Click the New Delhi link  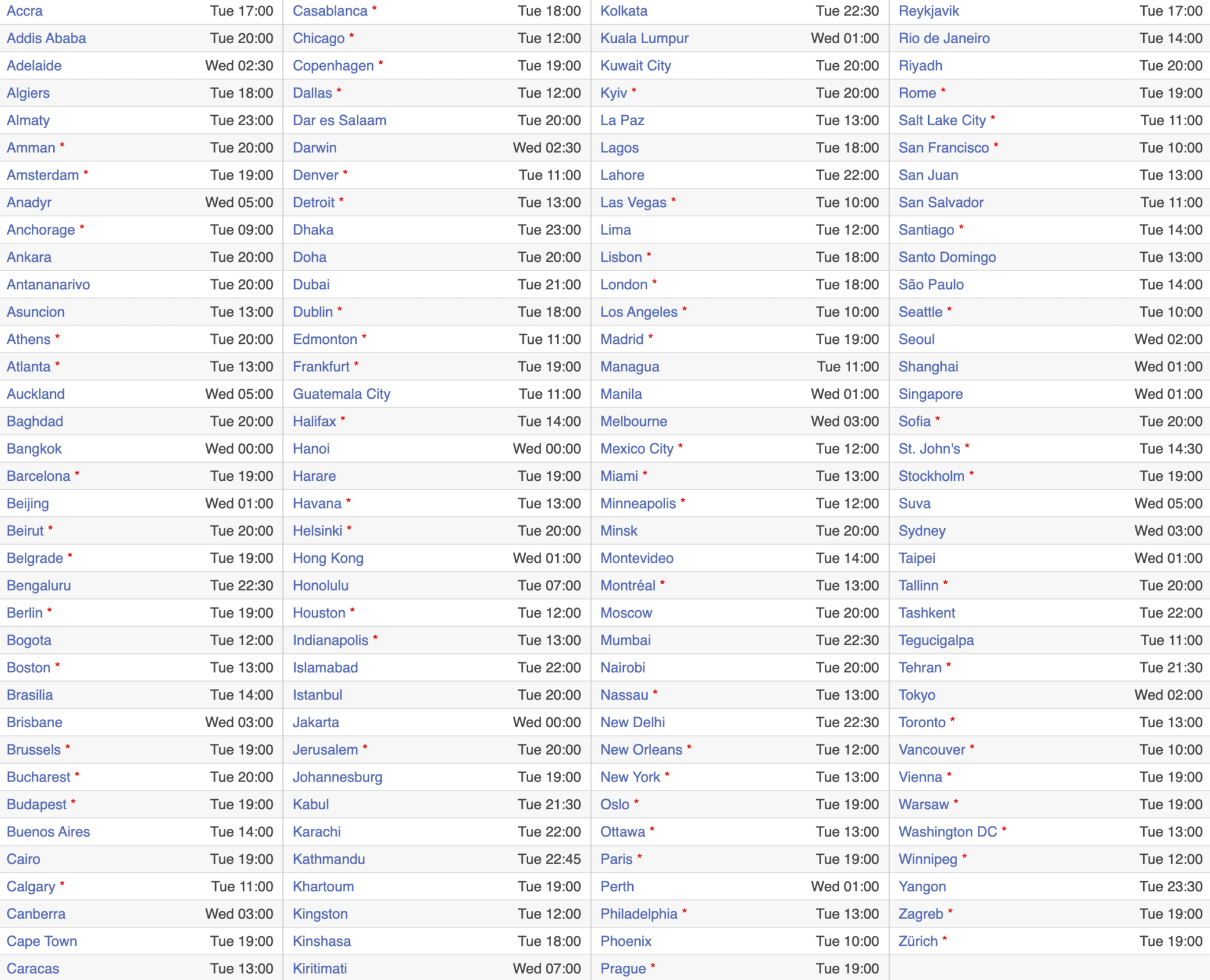point(632,722)
